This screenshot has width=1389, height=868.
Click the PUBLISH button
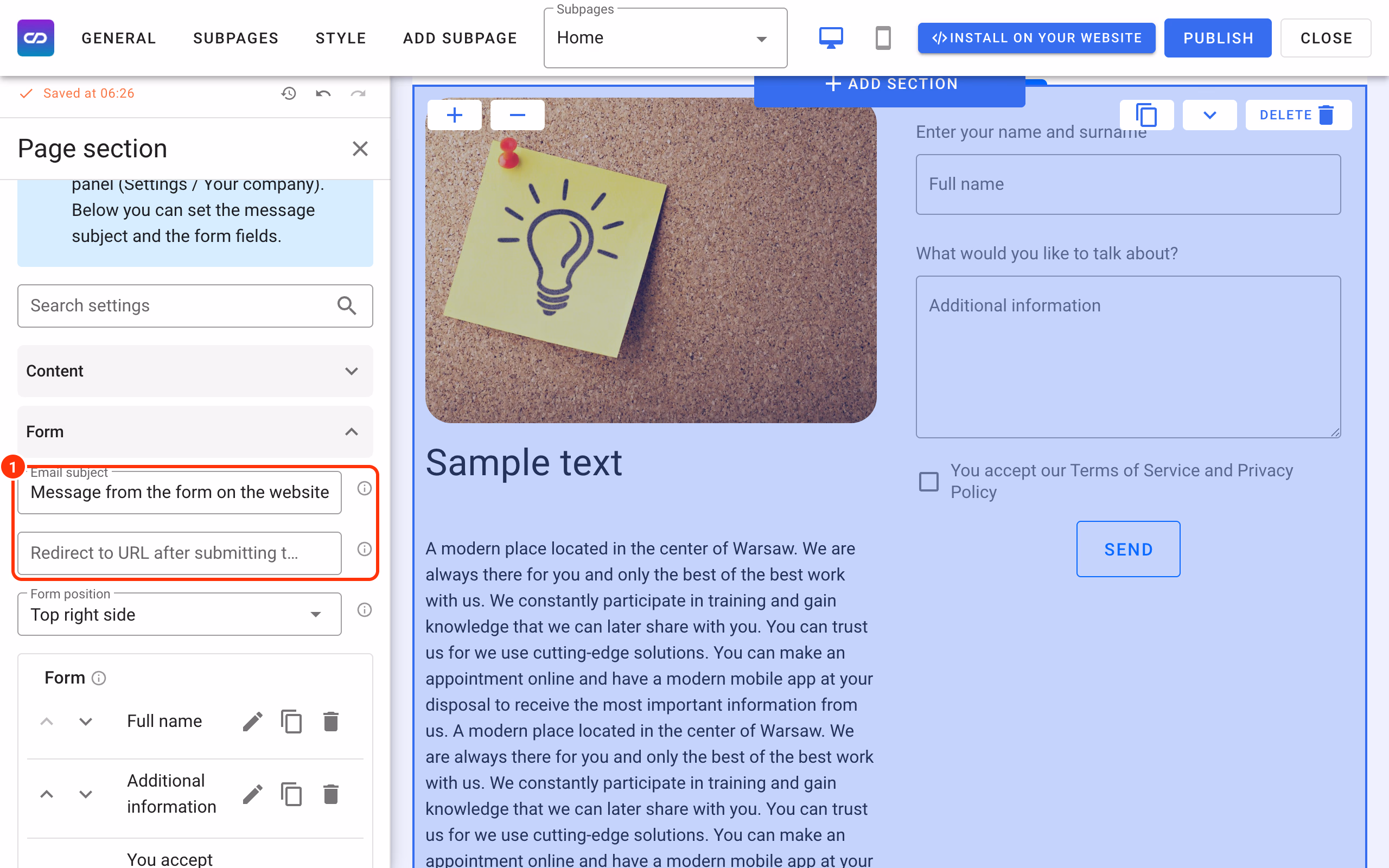[x=1218, y=38]
